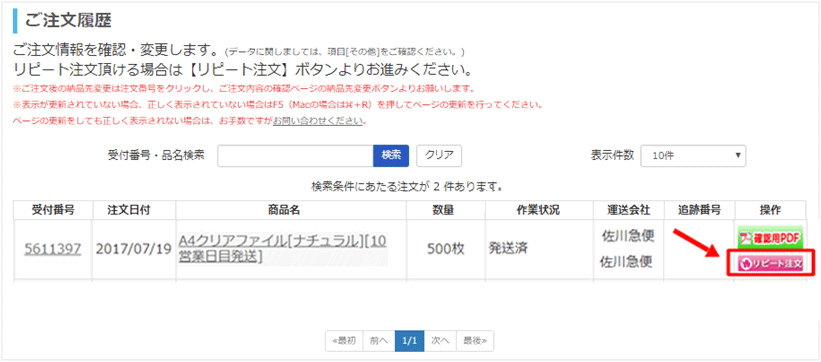Click the 作業状況 column header
The image size is (821, 362).
pos(539,210)
